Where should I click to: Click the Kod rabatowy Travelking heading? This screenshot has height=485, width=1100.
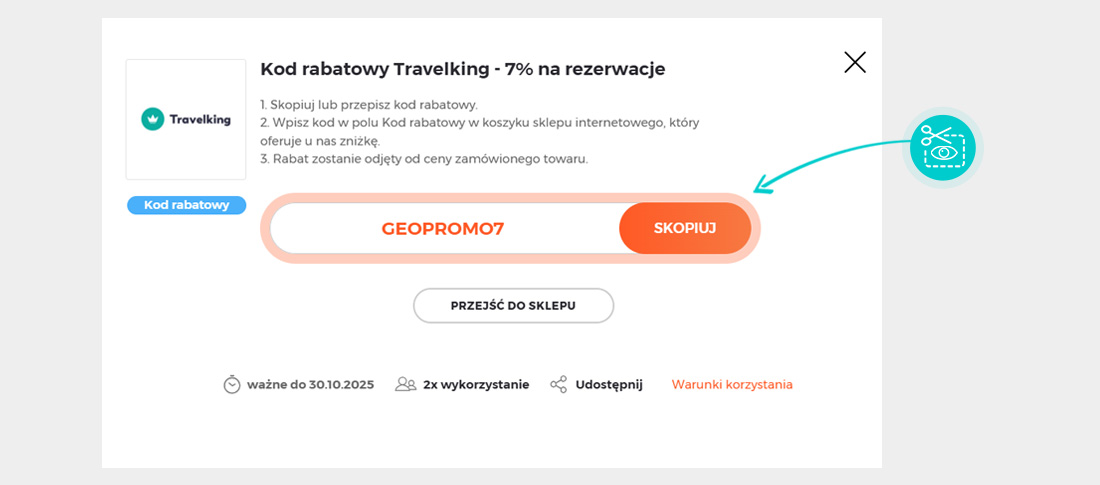pyautogui.click(x=462, y=69)
